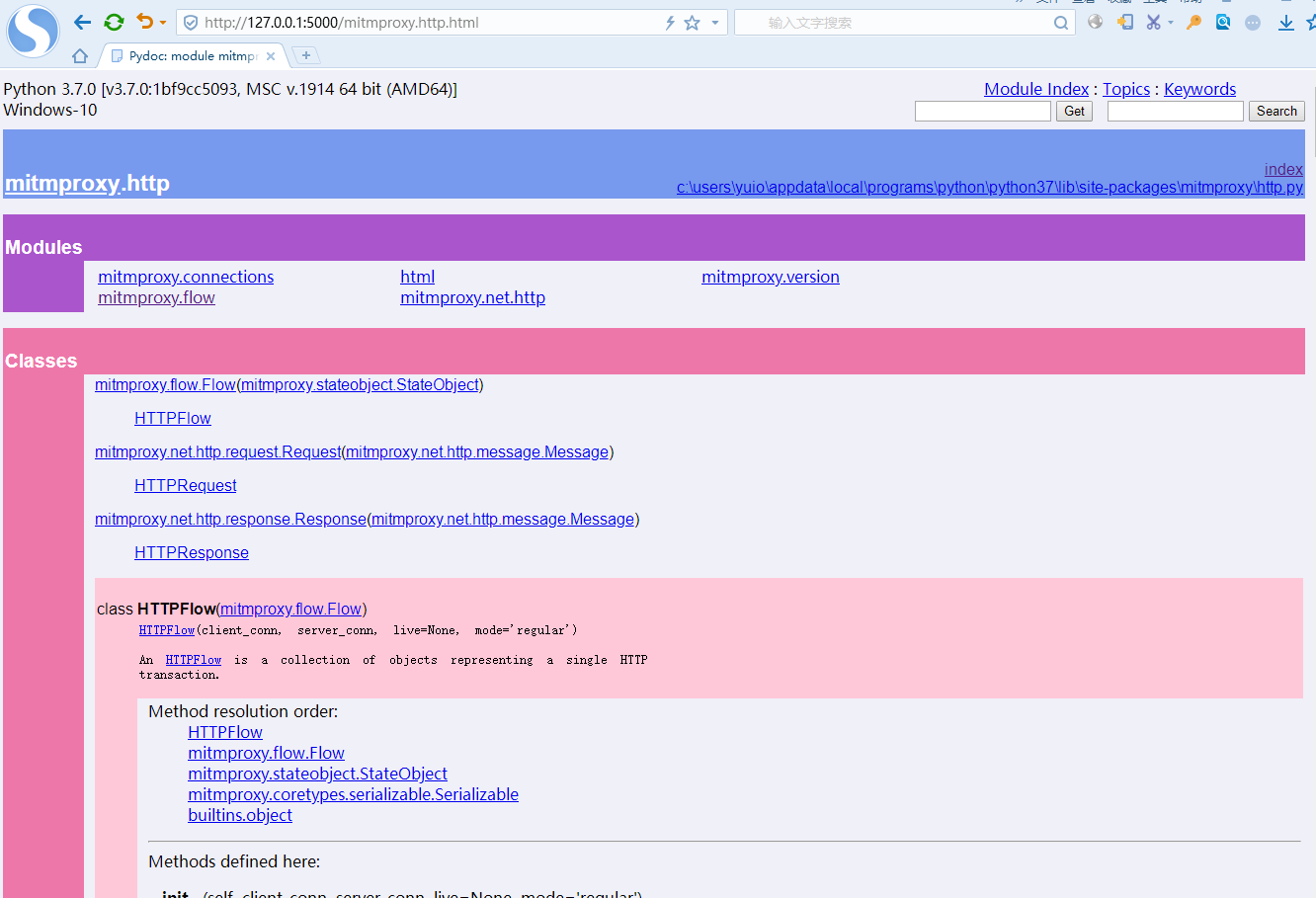This screenshot has height=898, width=1316.
Task: Reload the page with the green refresh icon
Action: [114, 23]
